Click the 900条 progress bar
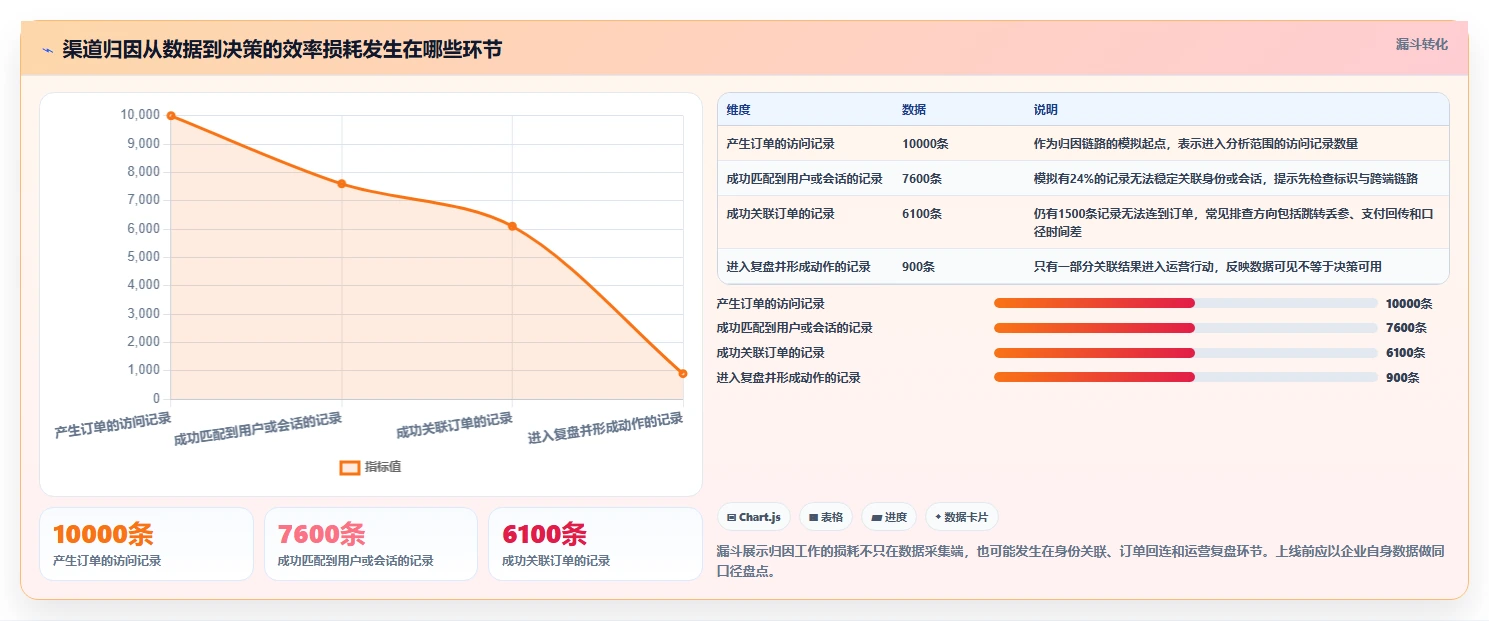 coord(1186,377)
